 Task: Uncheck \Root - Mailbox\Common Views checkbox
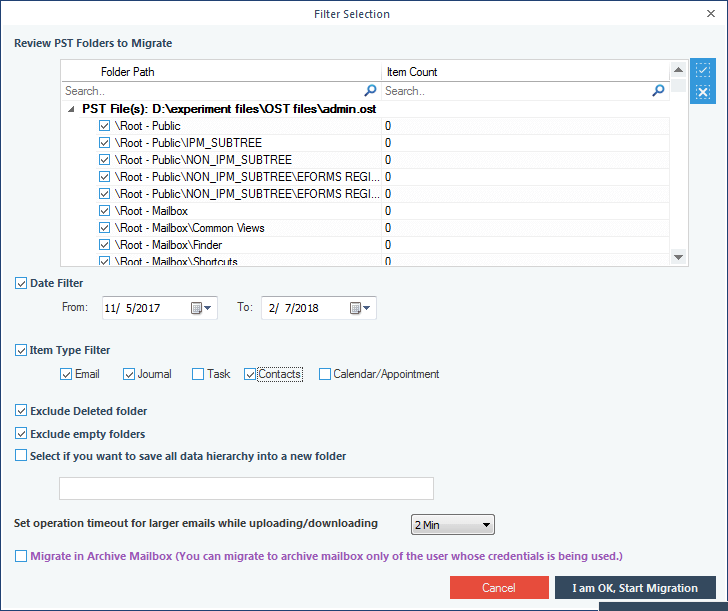pos(104,228)
